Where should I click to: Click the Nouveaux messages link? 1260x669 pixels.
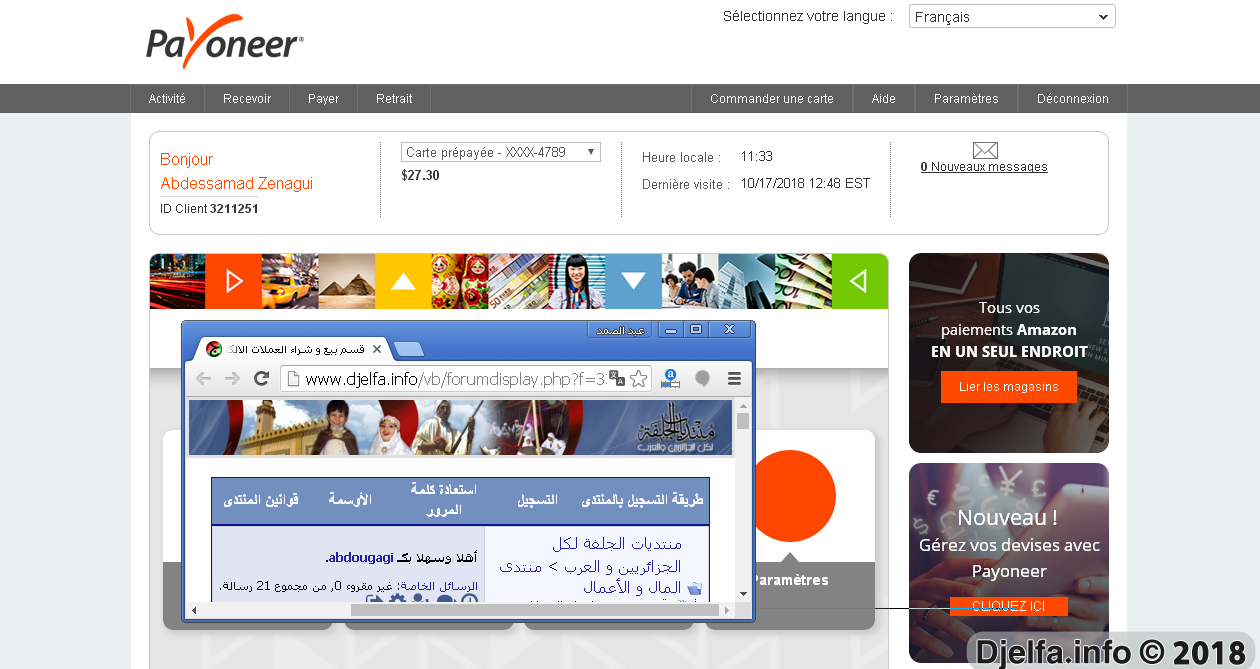click(x=984, y=167)
